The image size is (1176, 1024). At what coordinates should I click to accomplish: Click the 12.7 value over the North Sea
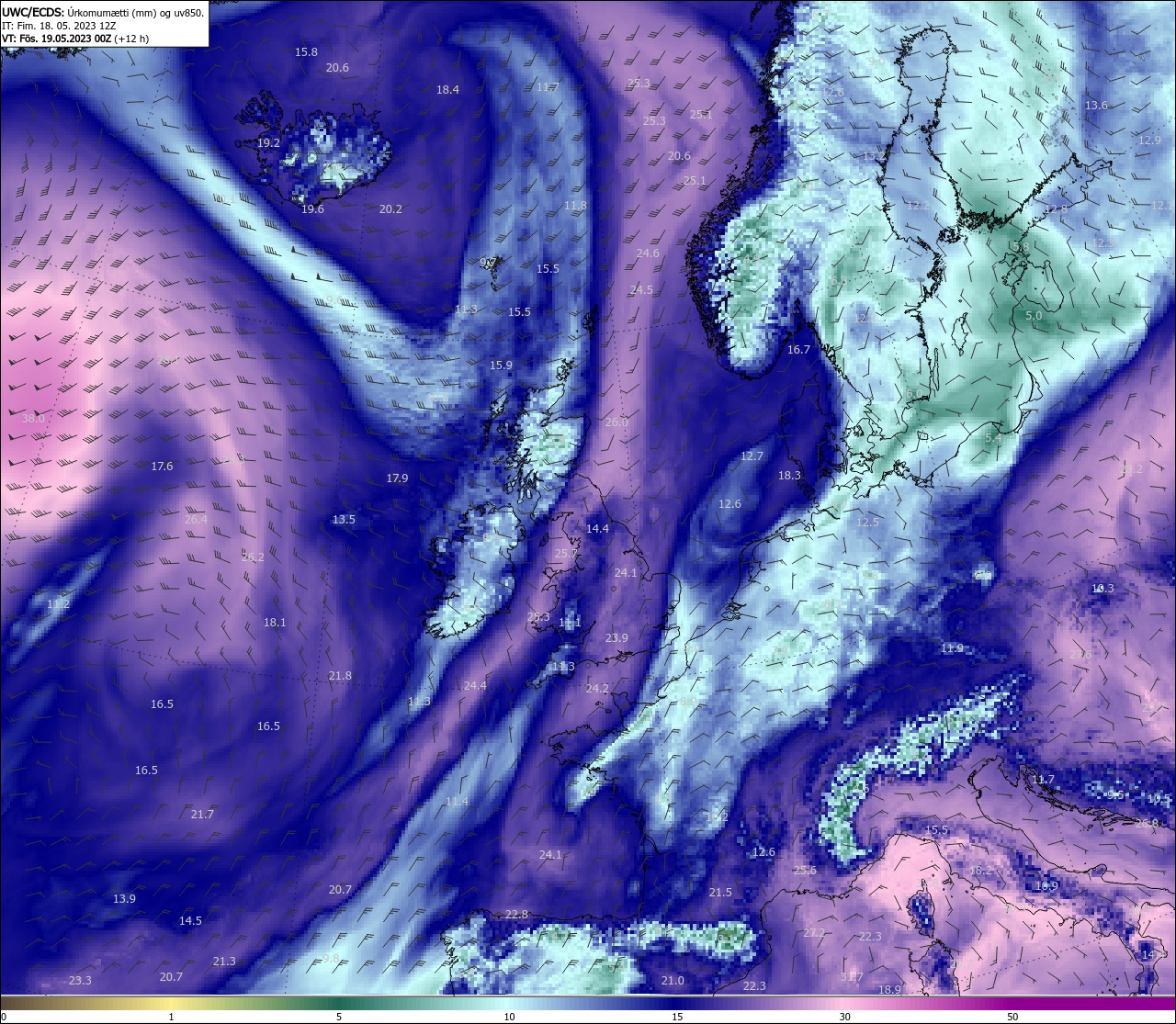point(752,456)
